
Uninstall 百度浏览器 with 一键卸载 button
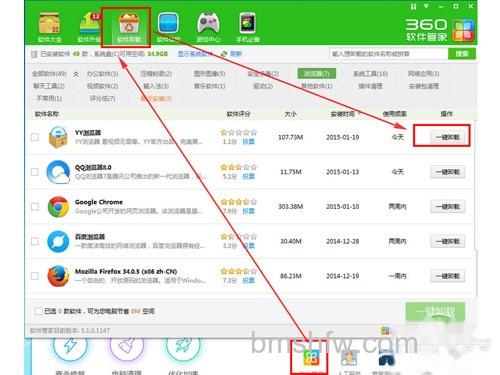(447, 241)
